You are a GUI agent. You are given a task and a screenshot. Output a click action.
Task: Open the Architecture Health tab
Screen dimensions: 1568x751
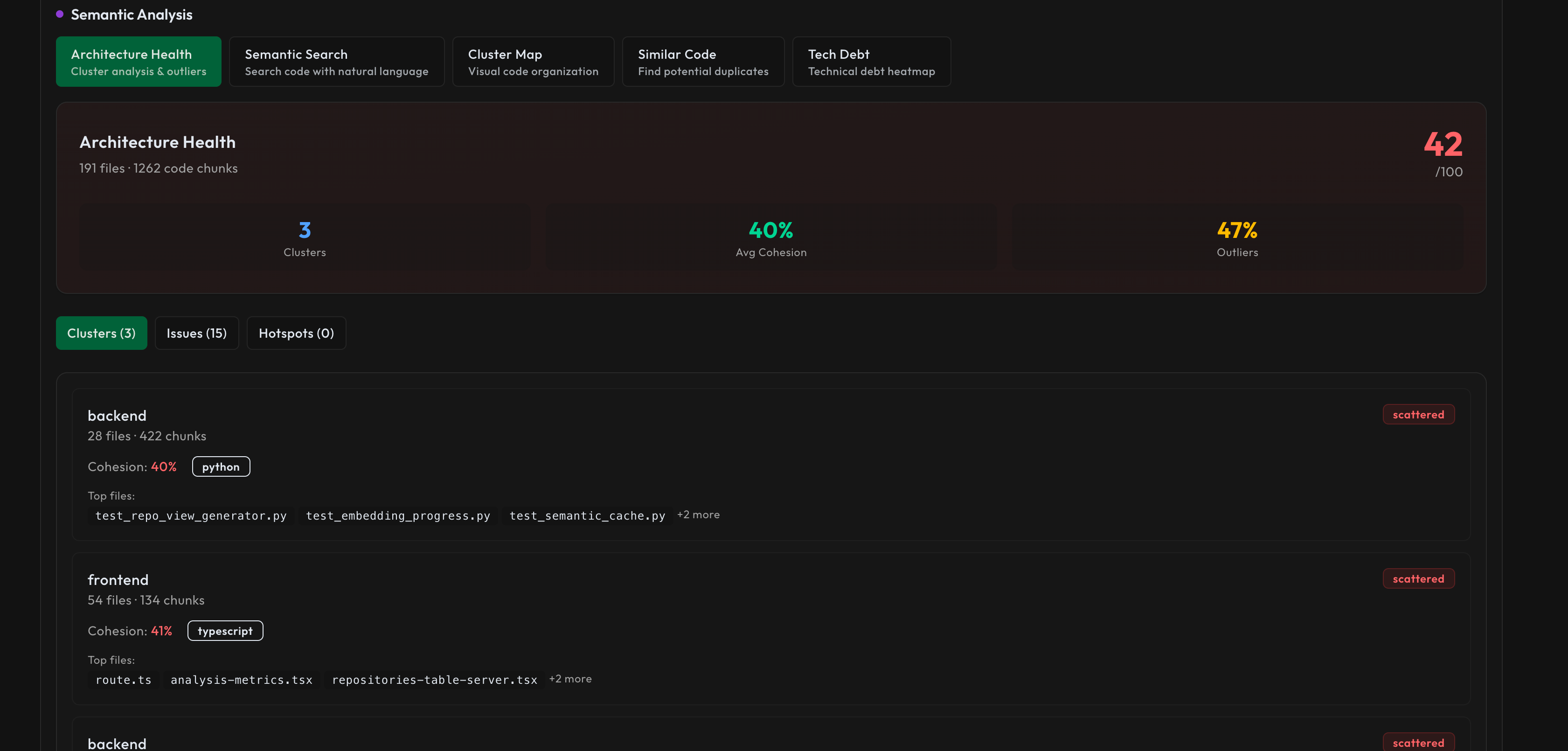point(138,62)
